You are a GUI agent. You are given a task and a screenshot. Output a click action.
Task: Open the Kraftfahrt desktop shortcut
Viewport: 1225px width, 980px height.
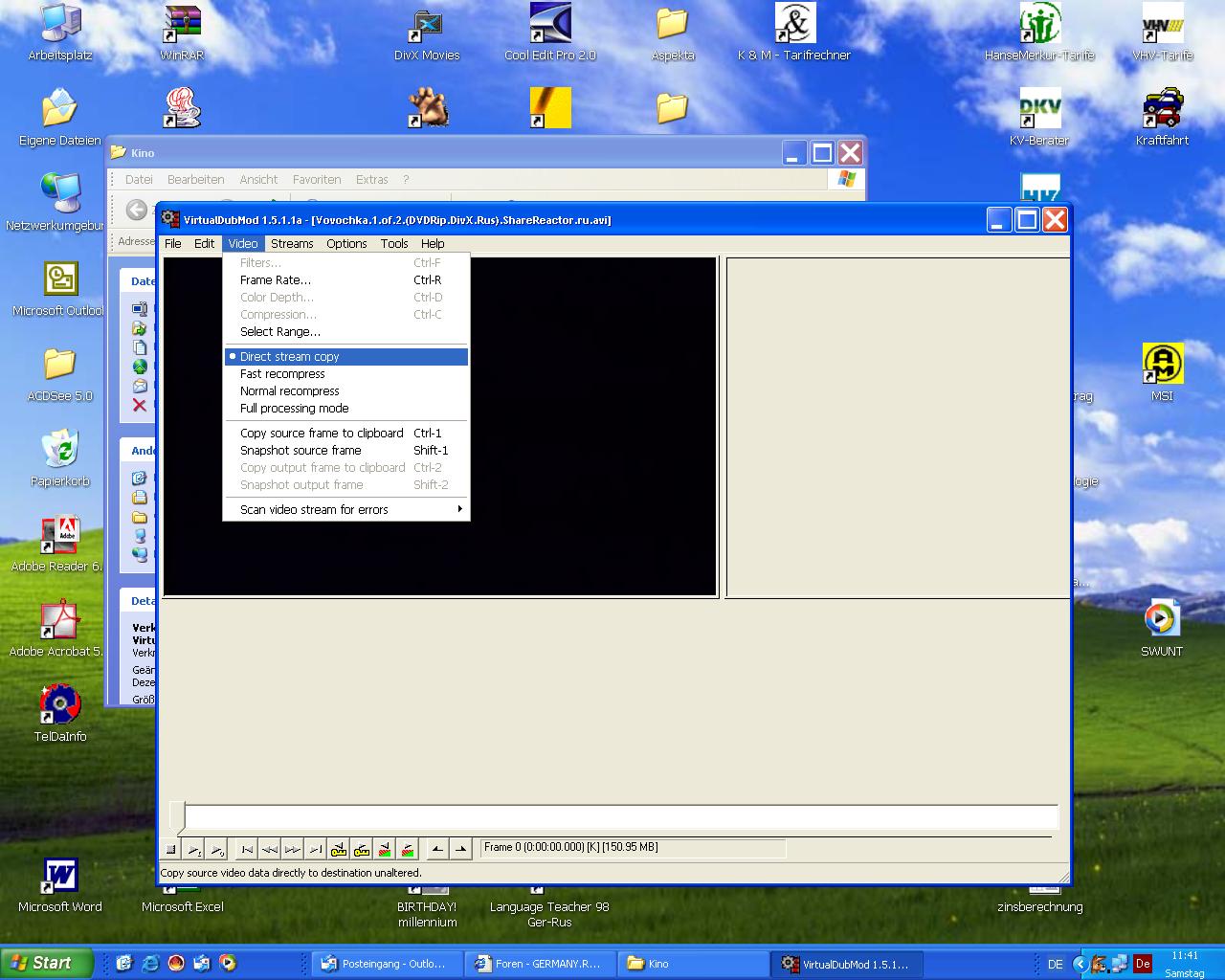pyautogui.click(x=1163, y=118)
